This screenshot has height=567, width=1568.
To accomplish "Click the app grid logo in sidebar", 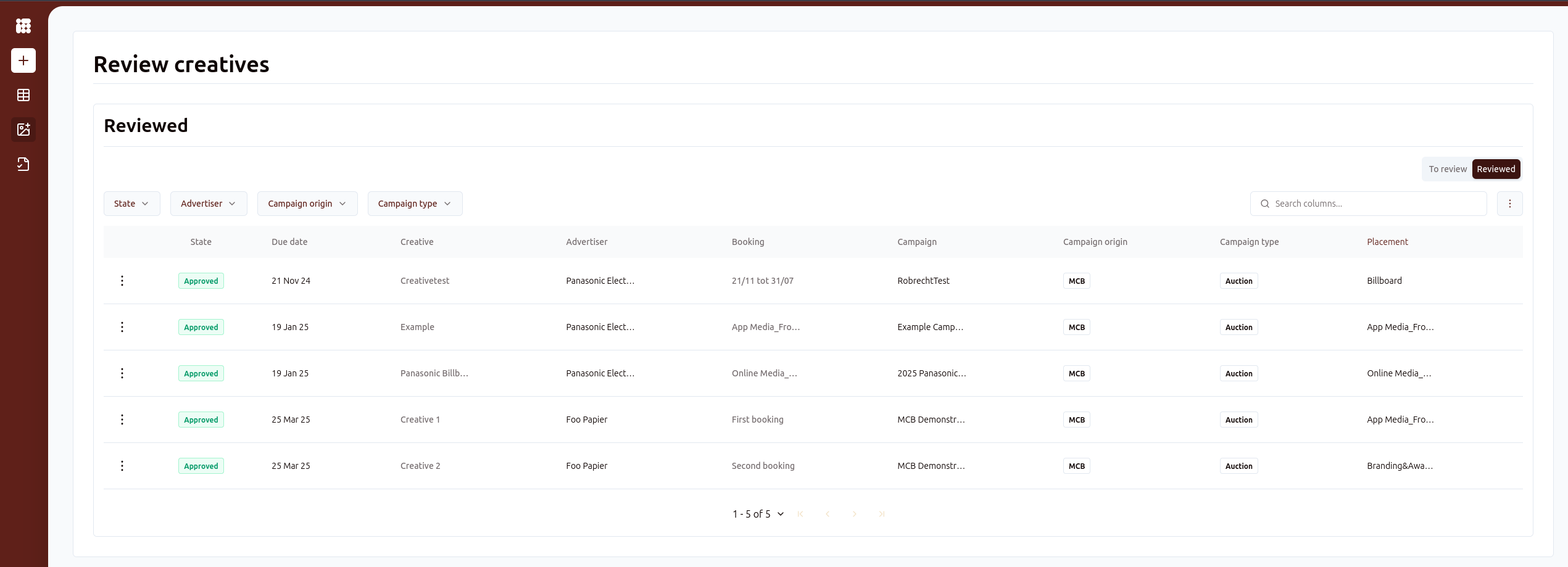I will click(23, 26).
